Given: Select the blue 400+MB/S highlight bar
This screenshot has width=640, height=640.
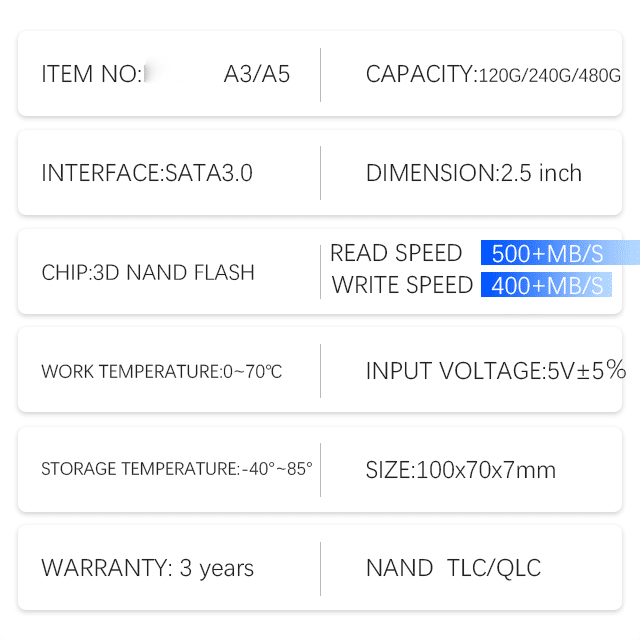Looking at the screenshot, I should 547,284.
